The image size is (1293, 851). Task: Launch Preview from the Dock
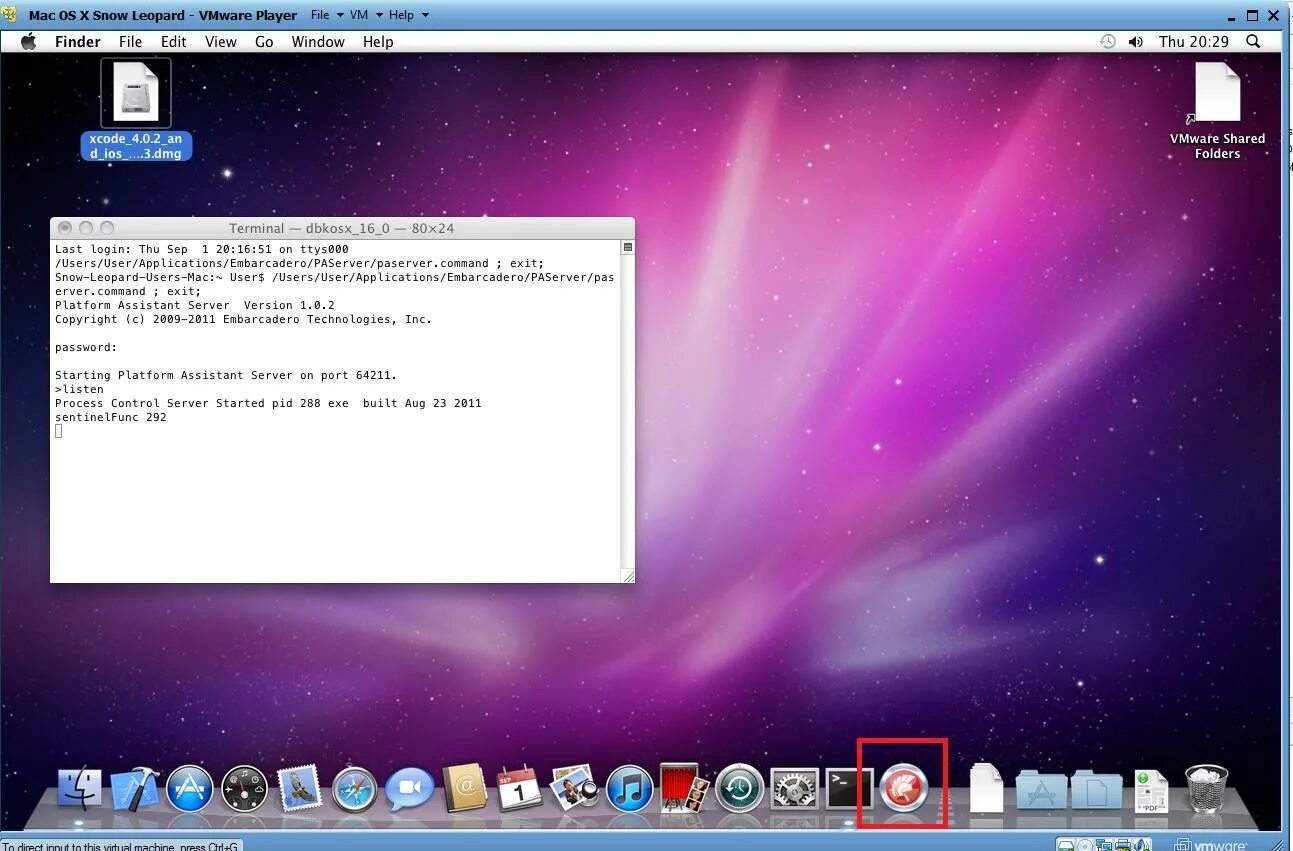pos(574,789)
